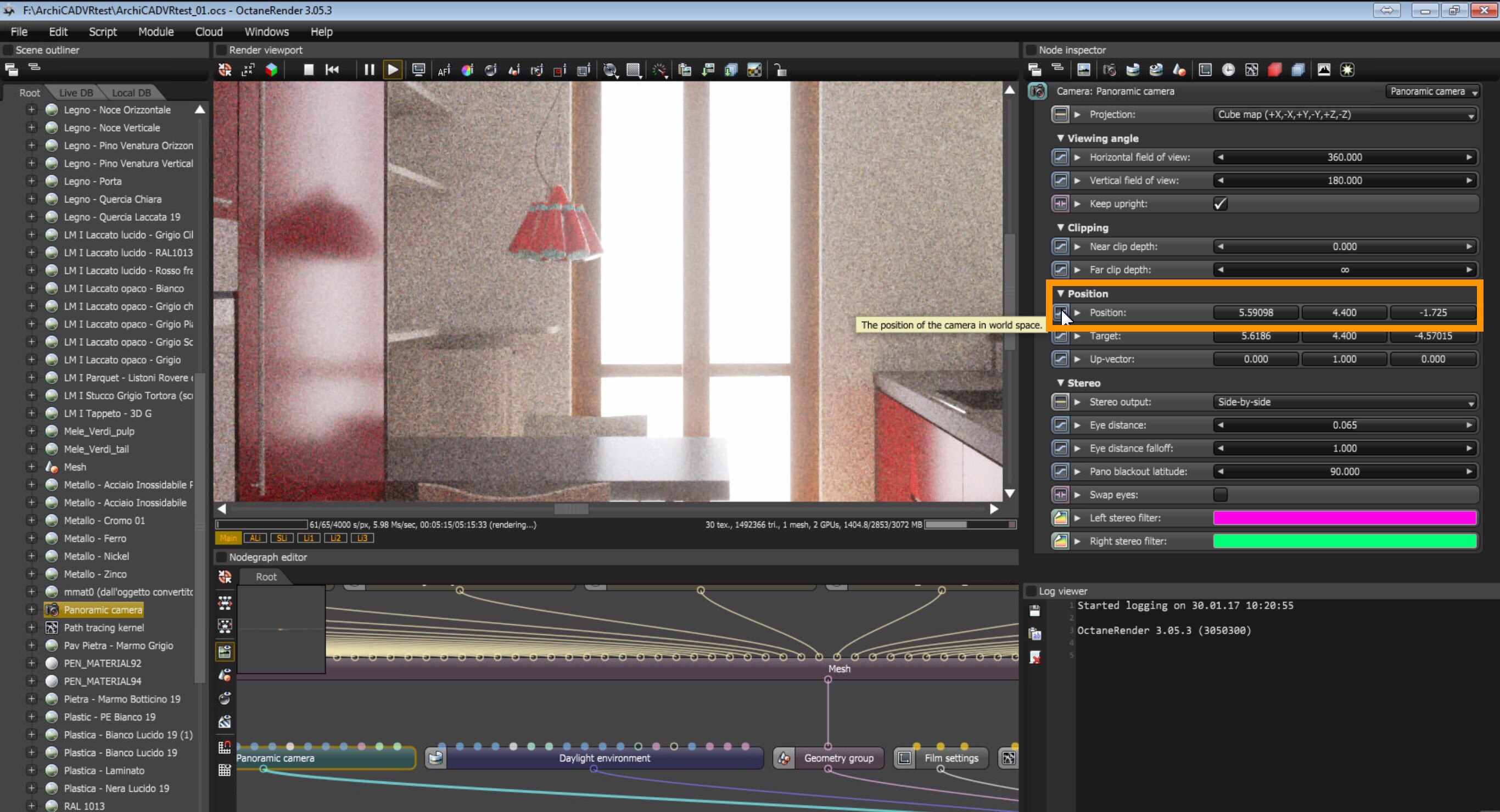Click the recenter view icon

pos(225,70)
